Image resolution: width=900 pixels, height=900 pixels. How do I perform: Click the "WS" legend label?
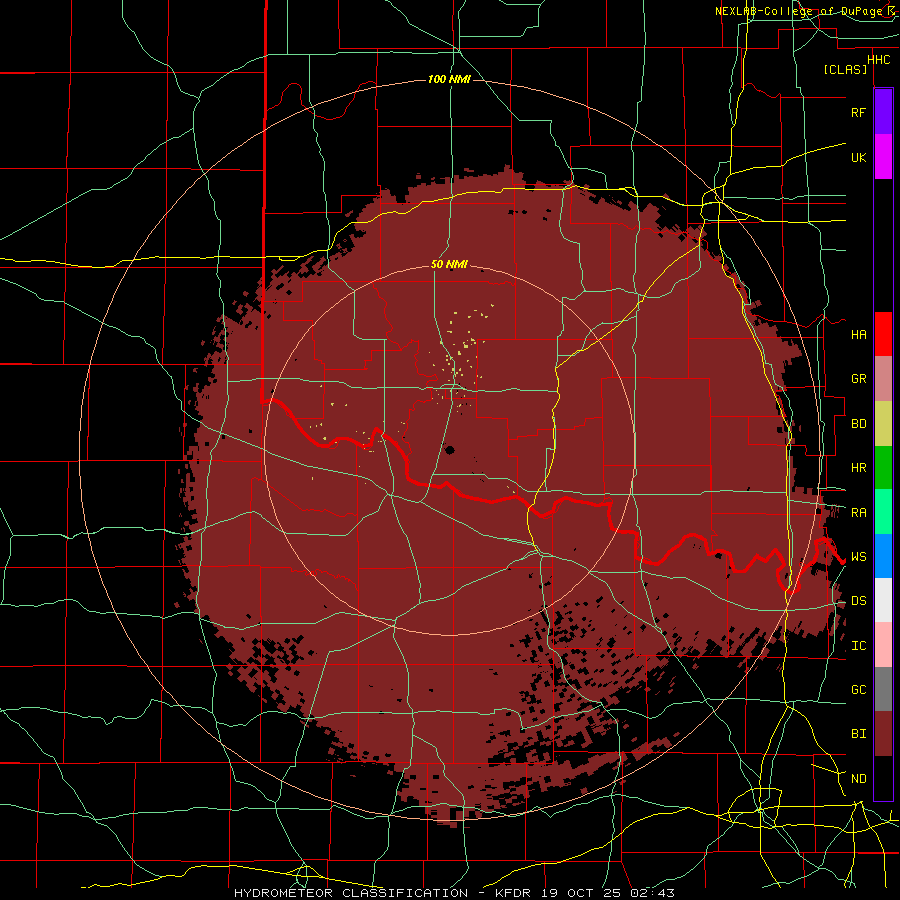(x=858, y=557)
